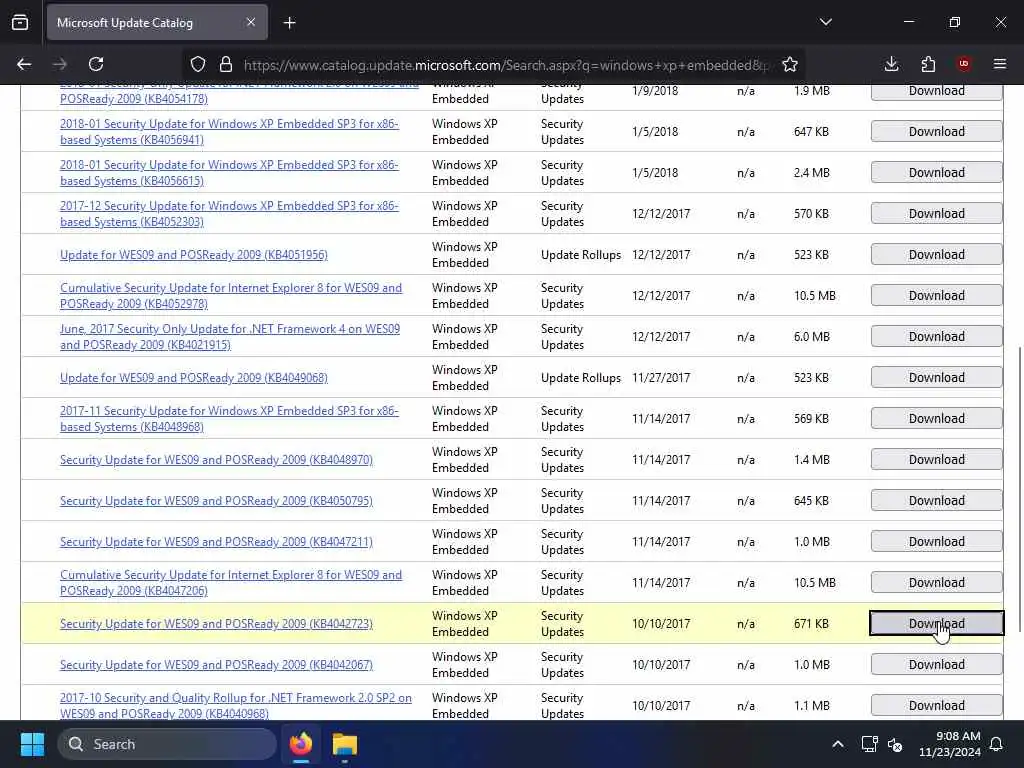This screenshot has height=768, width=1024.
Task: Open KB4056941 security update link
Action: [x=229, y=131]
